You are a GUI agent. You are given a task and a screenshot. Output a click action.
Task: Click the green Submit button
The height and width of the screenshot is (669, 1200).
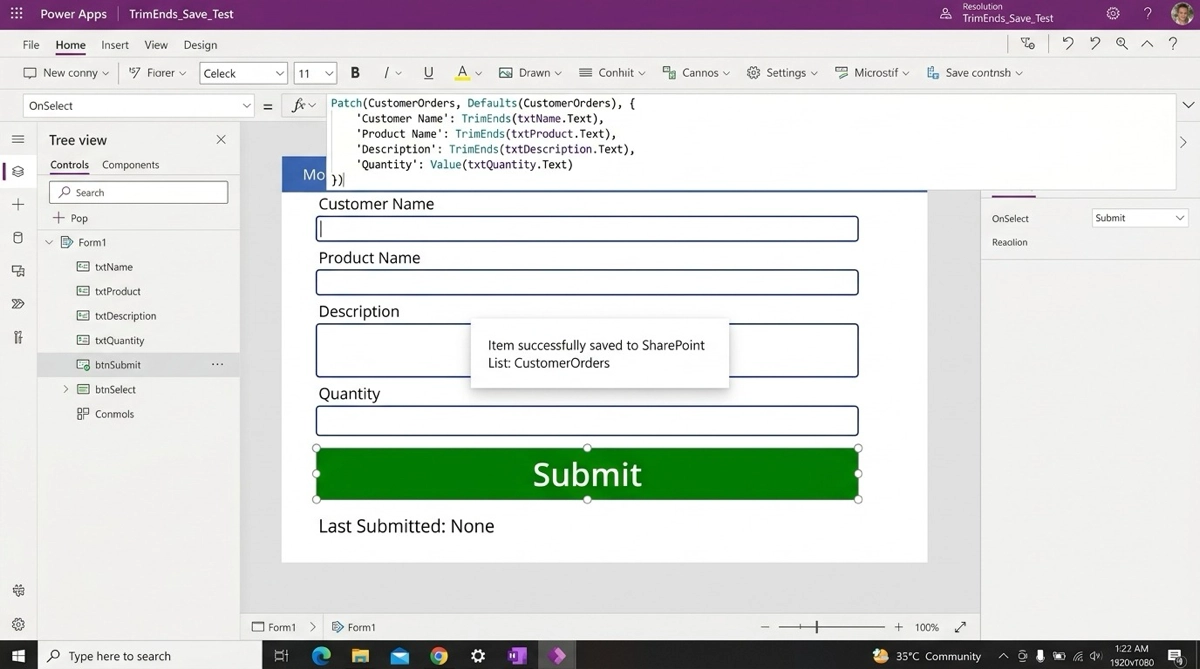coord(587,474)
